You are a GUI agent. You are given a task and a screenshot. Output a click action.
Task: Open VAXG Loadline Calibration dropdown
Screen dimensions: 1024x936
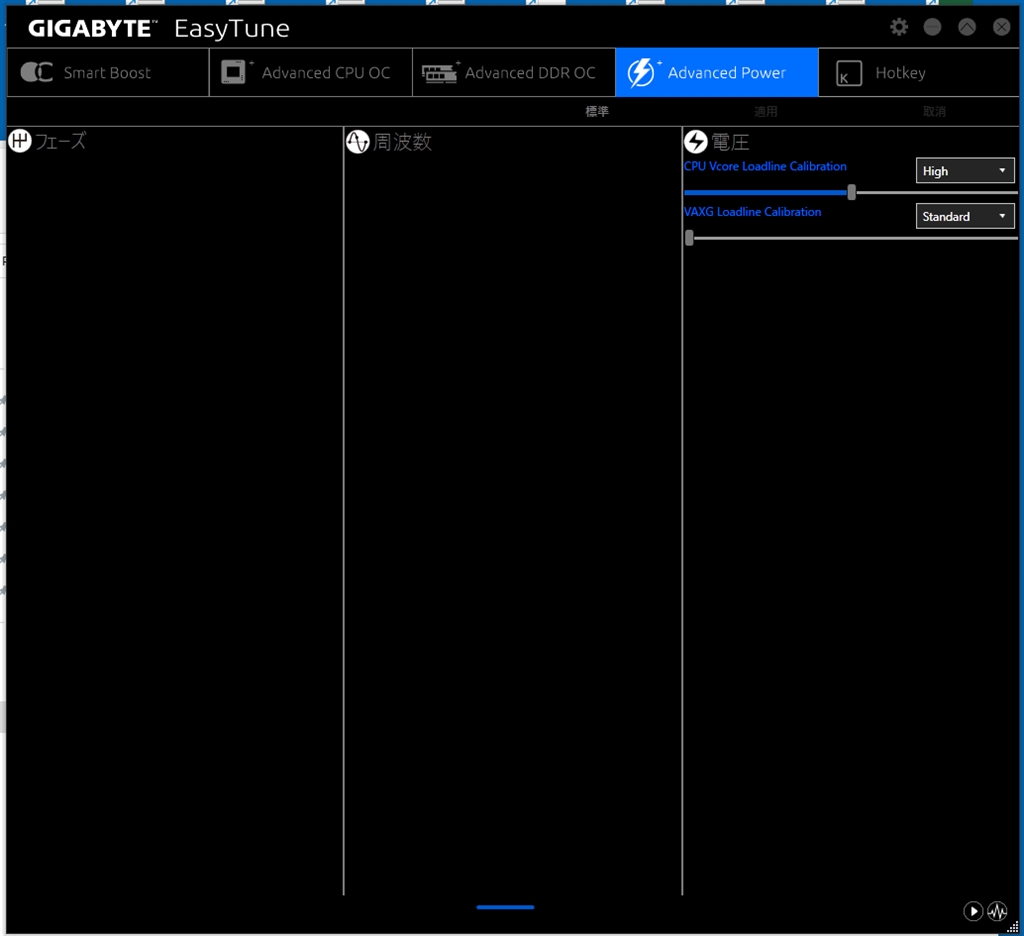pyautogui.click(x=965, y=216)
